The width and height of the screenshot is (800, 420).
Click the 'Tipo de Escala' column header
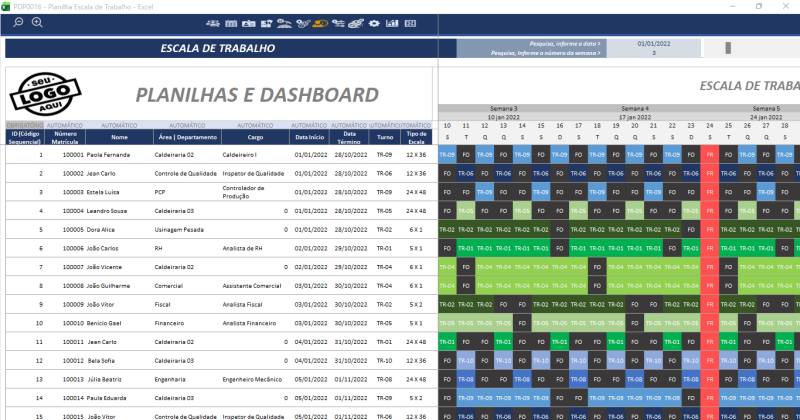416,137
